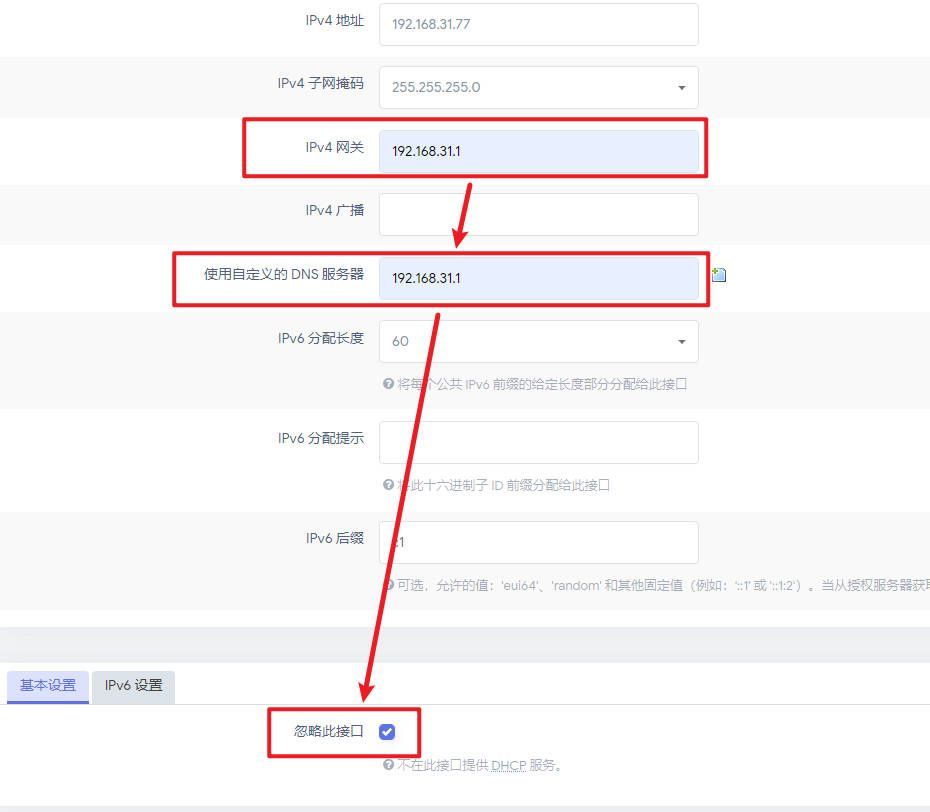
Task: Expand the IPv6 分配长度 dropdown
Action: [538, 341]
